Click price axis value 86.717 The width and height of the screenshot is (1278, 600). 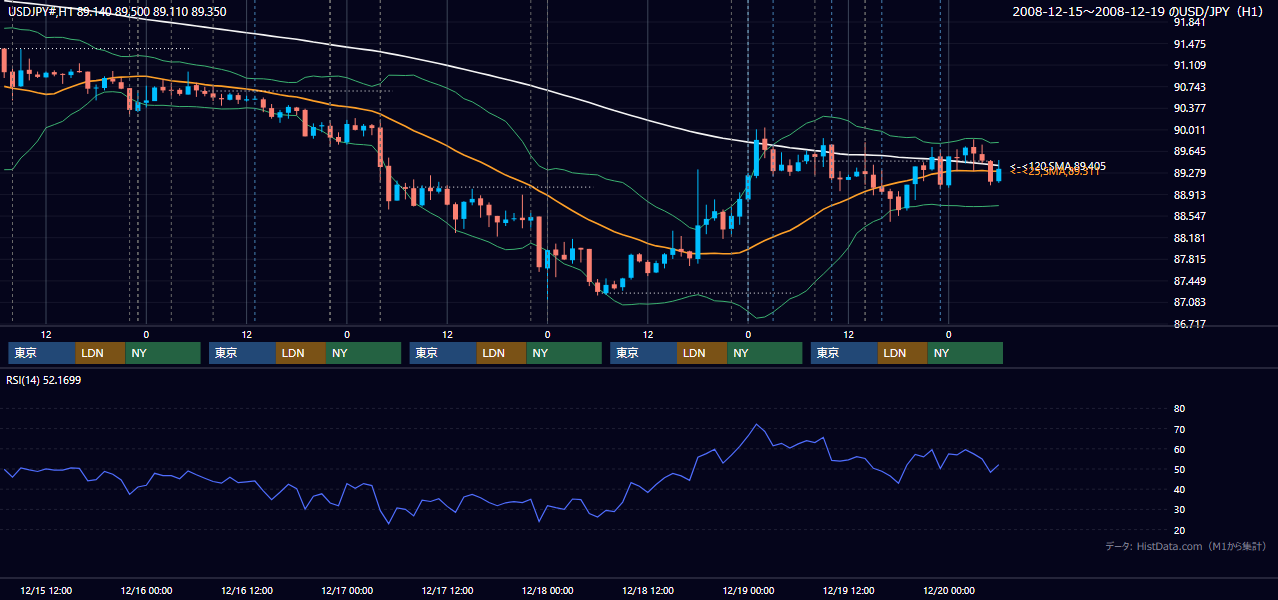pyautogui.click(x=1189, y=324)
